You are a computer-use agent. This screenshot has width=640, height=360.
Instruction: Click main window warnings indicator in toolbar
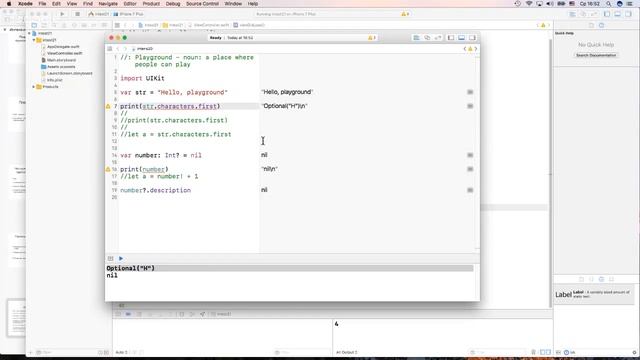tap(405, 14)
